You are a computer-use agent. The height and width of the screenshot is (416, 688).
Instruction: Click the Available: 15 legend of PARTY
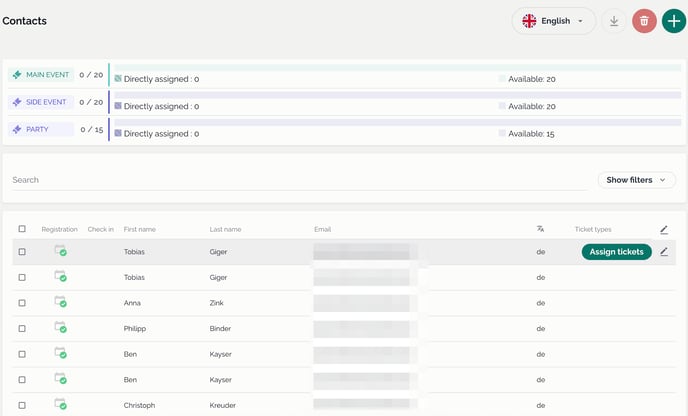[527, 133]
